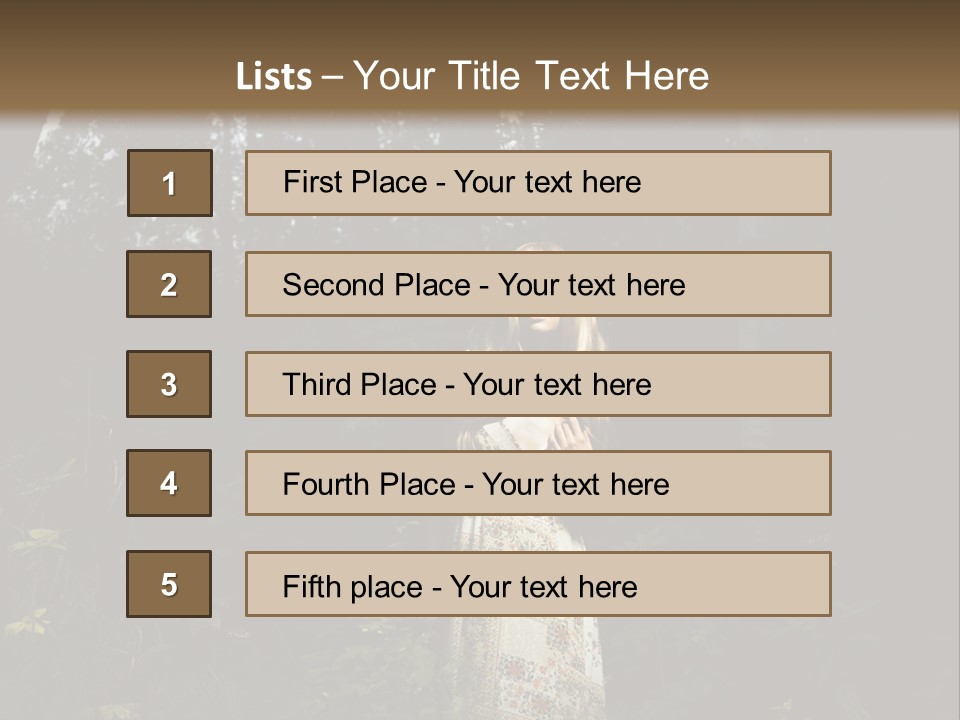Screen dimensions: 960x720
Task: Click 'Your Title Text Here' in the header
Action: pyautogui.click(x=531, y=76)
